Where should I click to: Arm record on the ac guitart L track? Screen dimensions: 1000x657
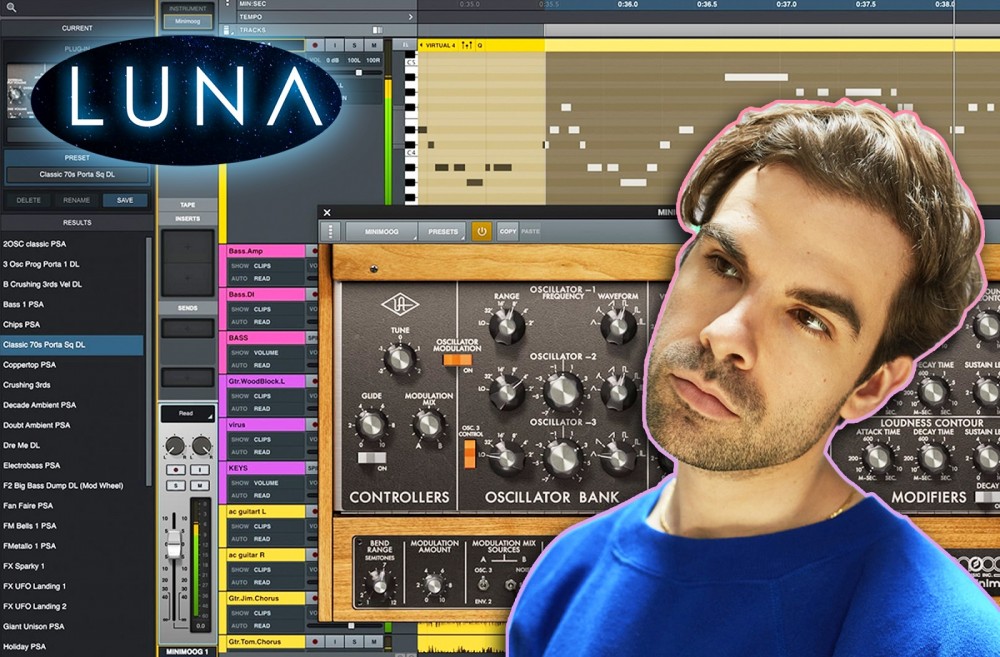(x=314, y=512)
